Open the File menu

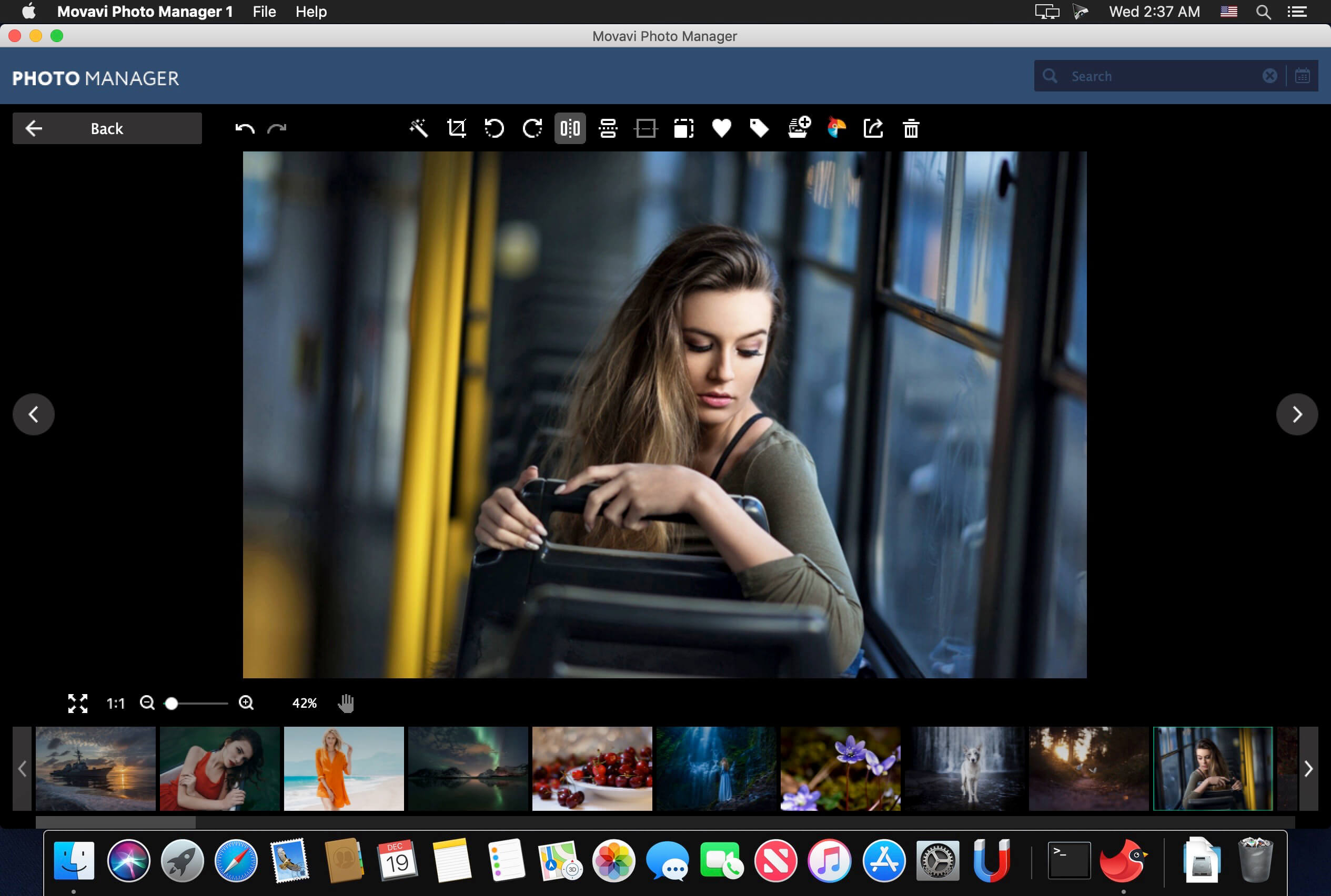point(264,12)
